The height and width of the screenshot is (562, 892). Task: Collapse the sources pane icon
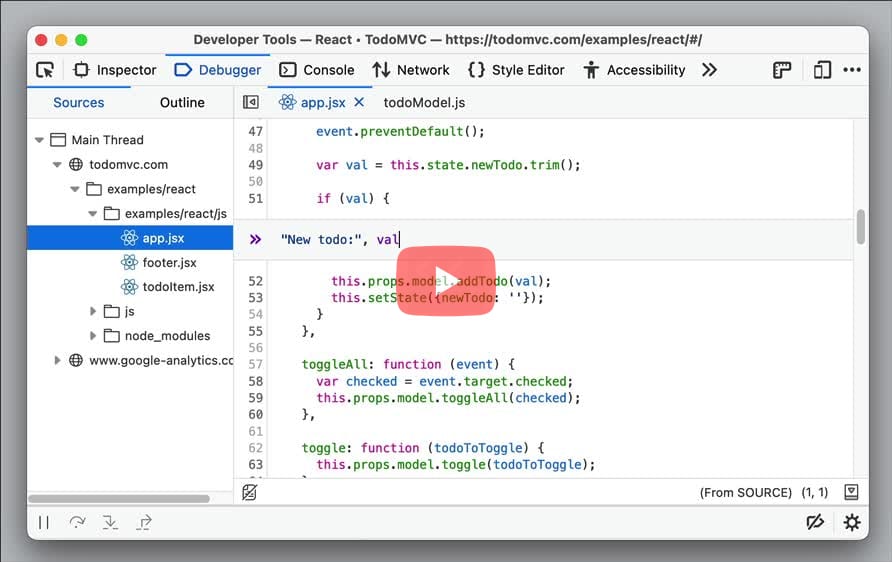(x=251, y=102)
